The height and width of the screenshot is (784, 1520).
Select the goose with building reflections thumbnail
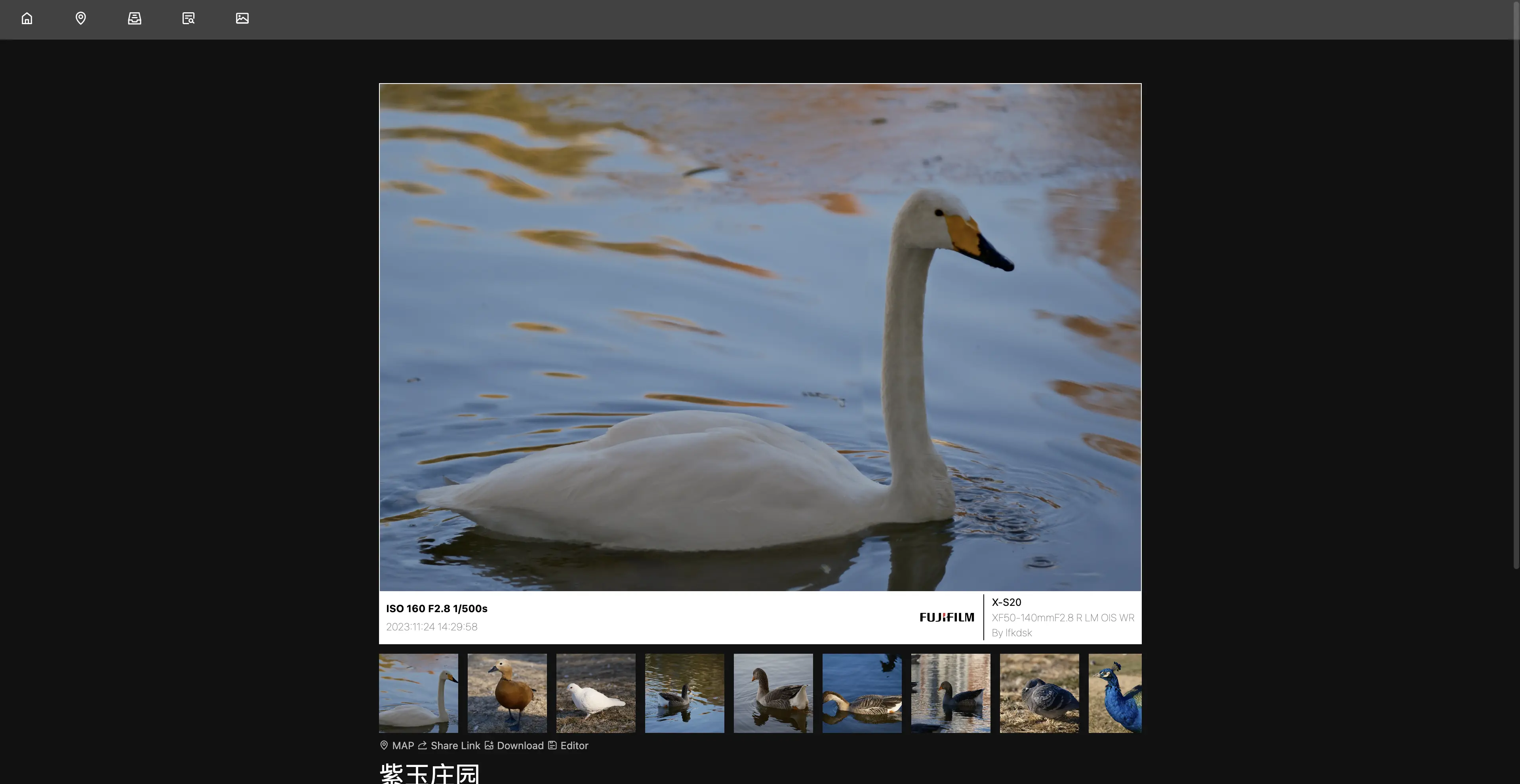(950, 693)
